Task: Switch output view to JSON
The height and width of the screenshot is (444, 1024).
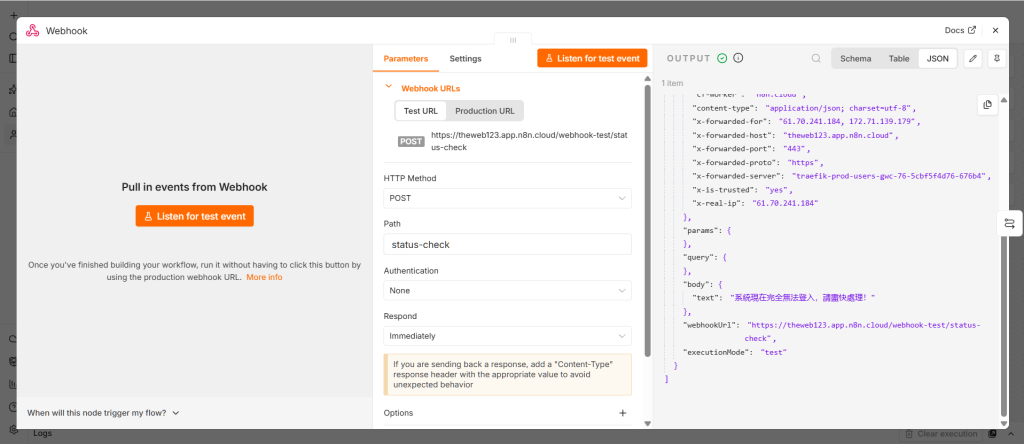Action: pos(938,58)
